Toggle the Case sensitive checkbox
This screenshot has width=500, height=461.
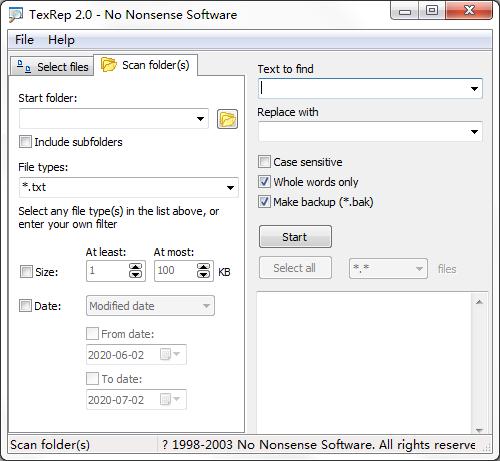click(x=264, y=162)
